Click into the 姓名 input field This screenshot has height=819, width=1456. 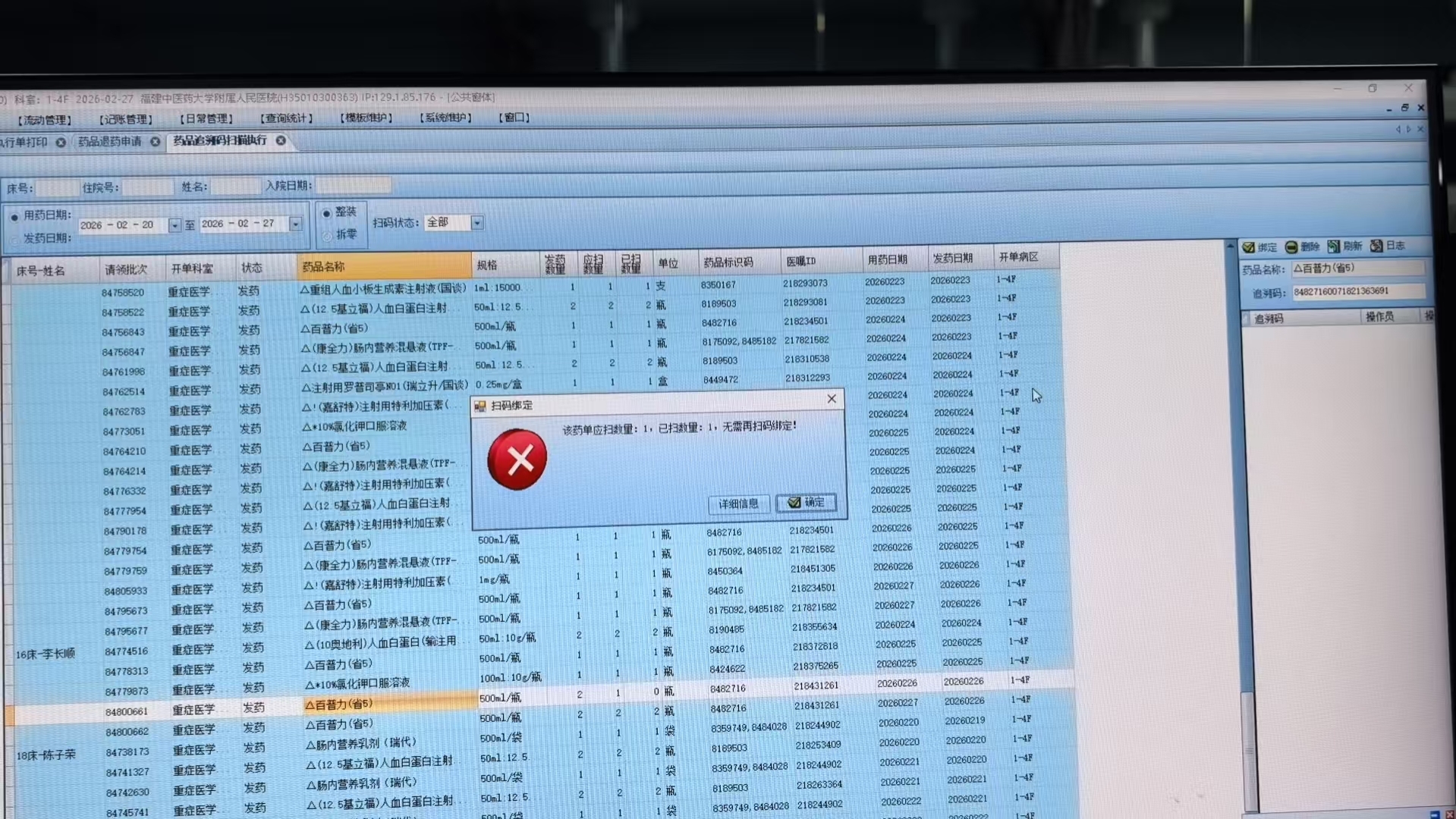(235, 187)
